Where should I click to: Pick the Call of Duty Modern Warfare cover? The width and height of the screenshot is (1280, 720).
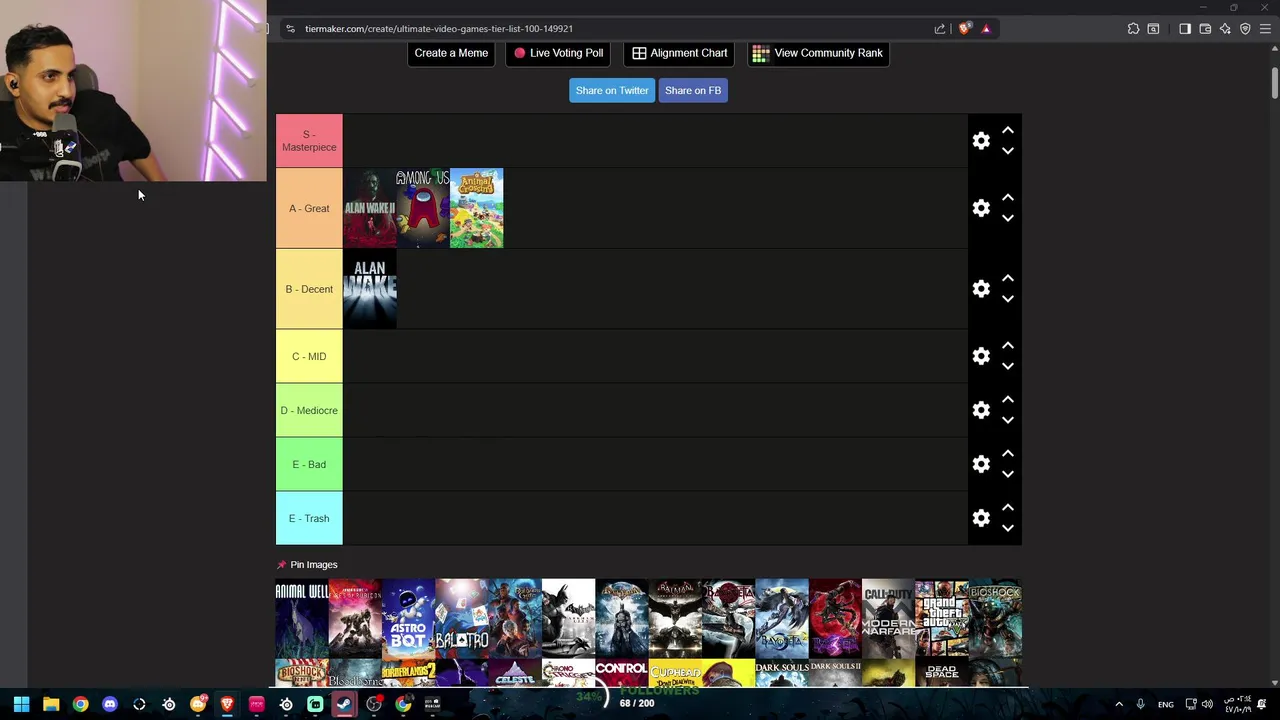click(x=889, y=619)
